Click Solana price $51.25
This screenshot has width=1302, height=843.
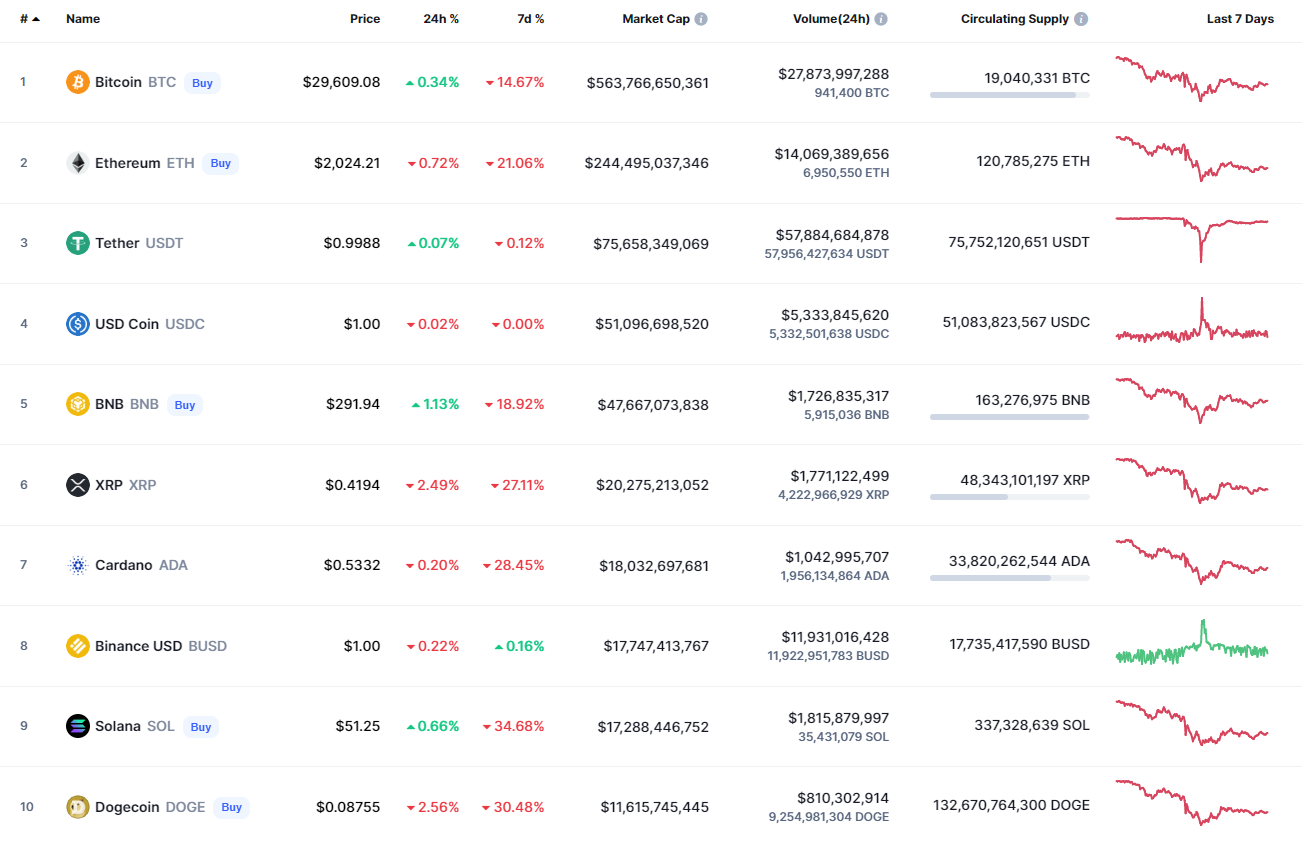[358, 726]
